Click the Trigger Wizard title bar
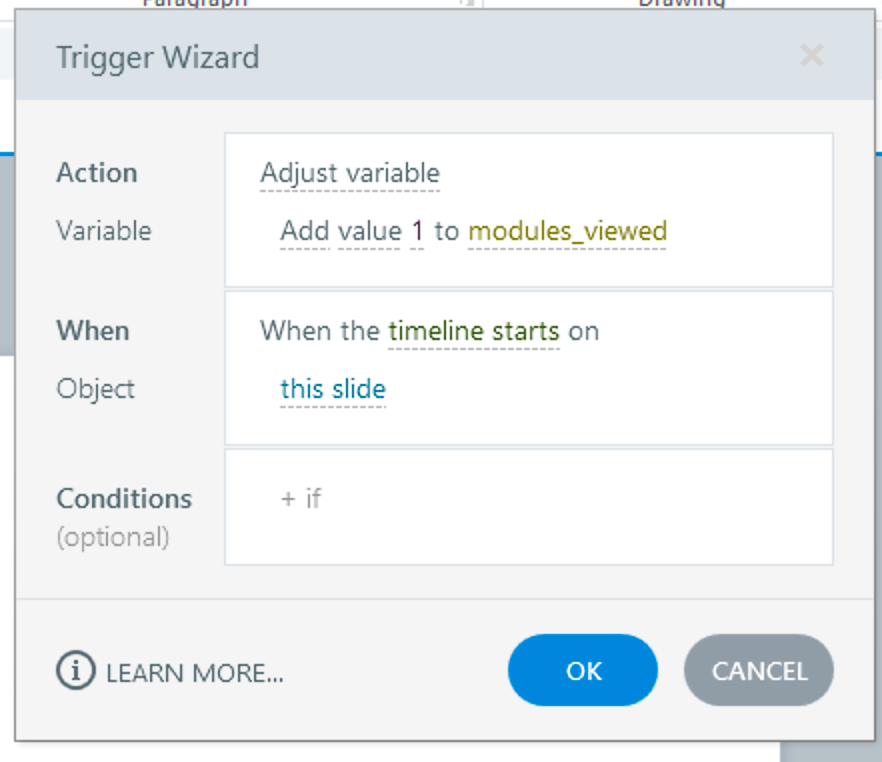882x762 pixels. pos(400,57)
